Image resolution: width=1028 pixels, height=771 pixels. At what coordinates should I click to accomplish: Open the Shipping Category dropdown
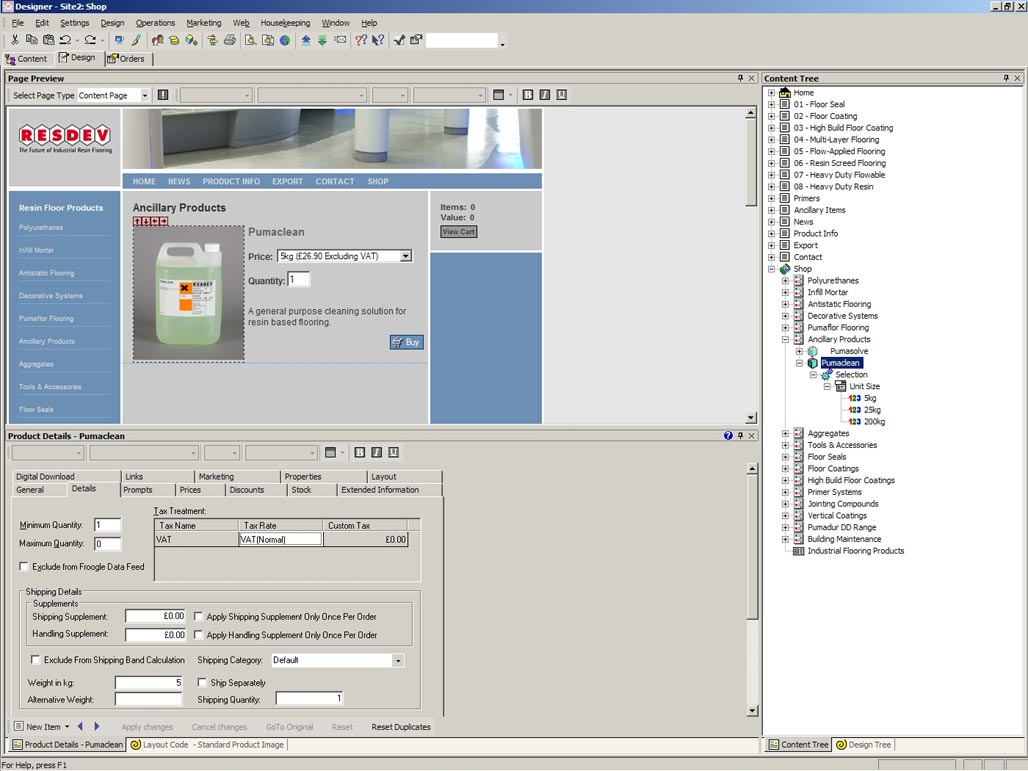pyautogui.click(x=397, y=661)
